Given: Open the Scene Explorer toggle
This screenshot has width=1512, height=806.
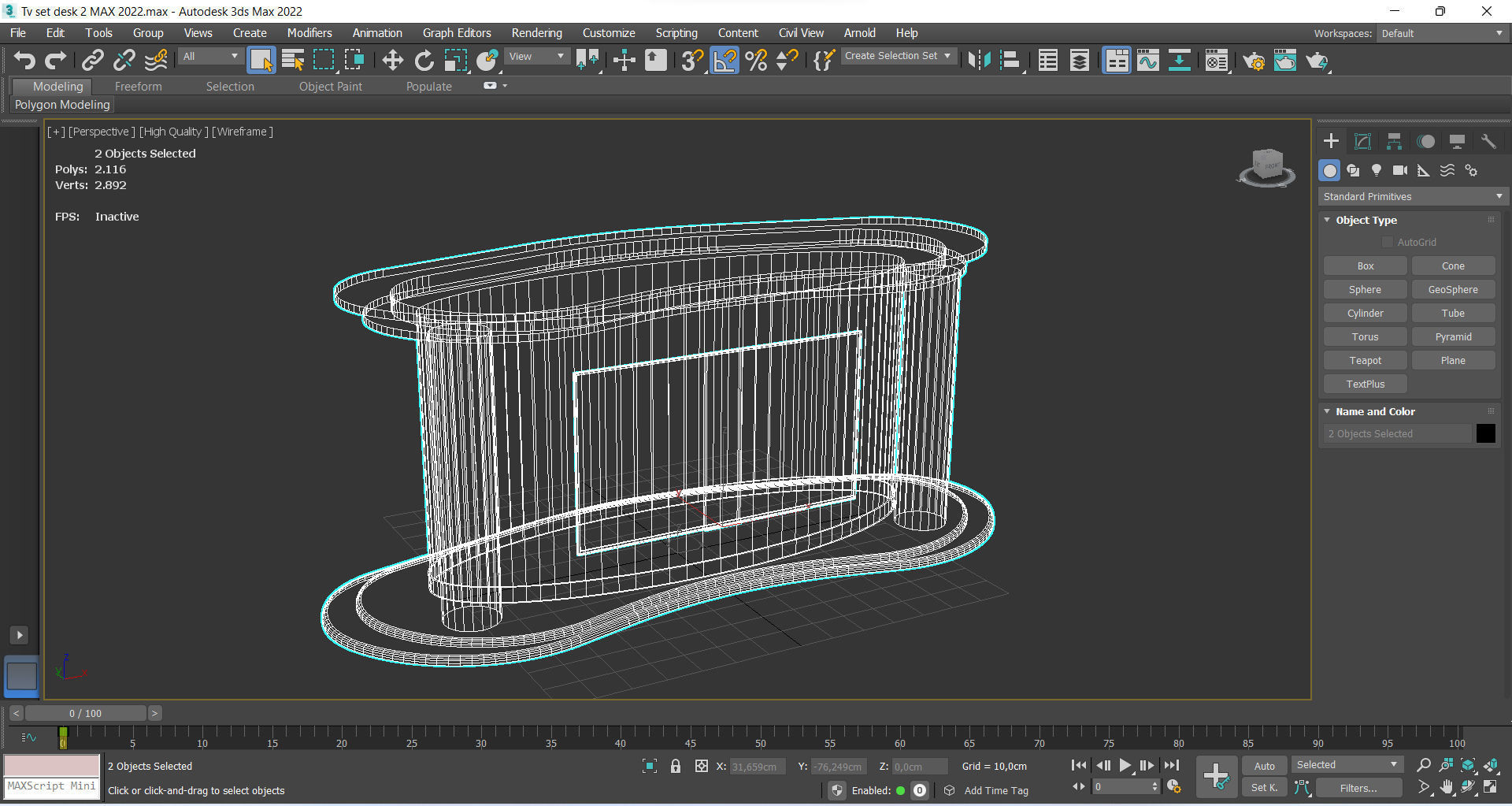Looking at the screenshot, I should (x=1047, y=61).
